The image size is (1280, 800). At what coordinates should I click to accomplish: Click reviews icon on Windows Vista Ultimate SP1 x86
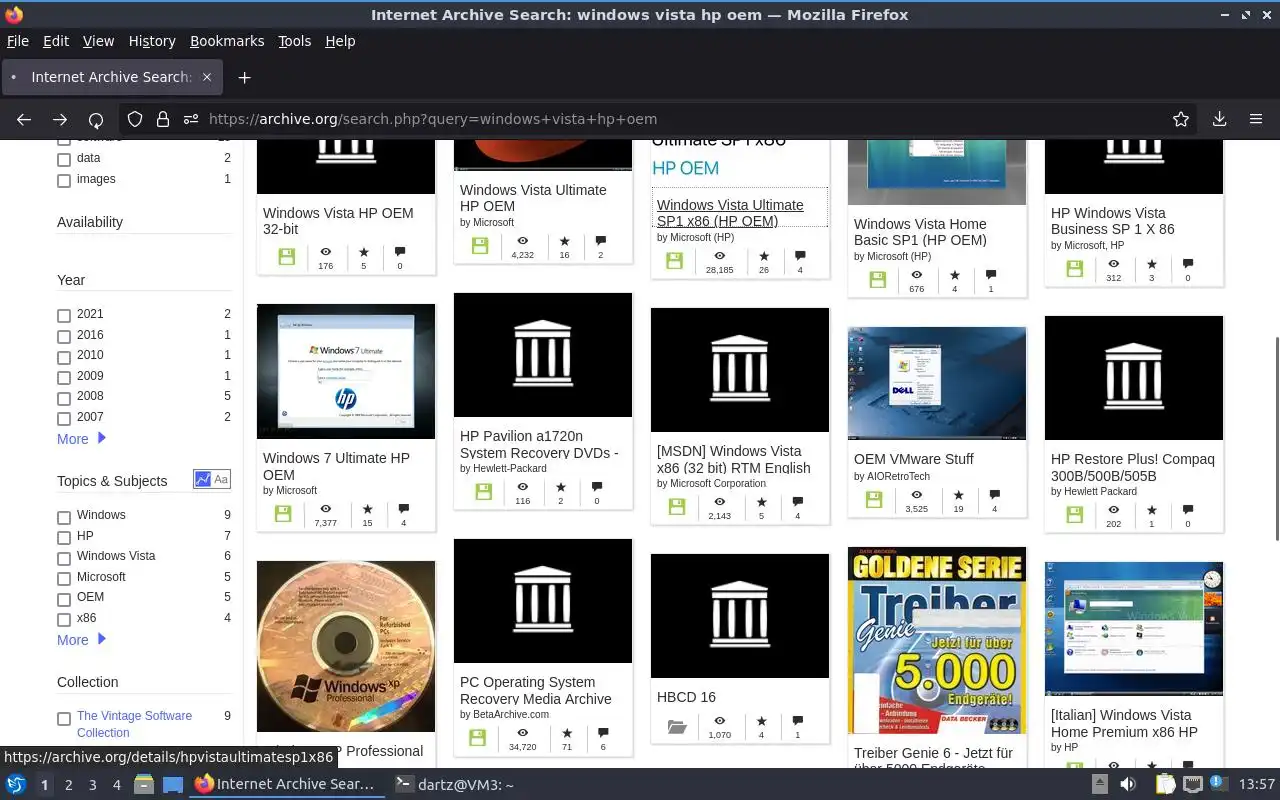[800, 256]
